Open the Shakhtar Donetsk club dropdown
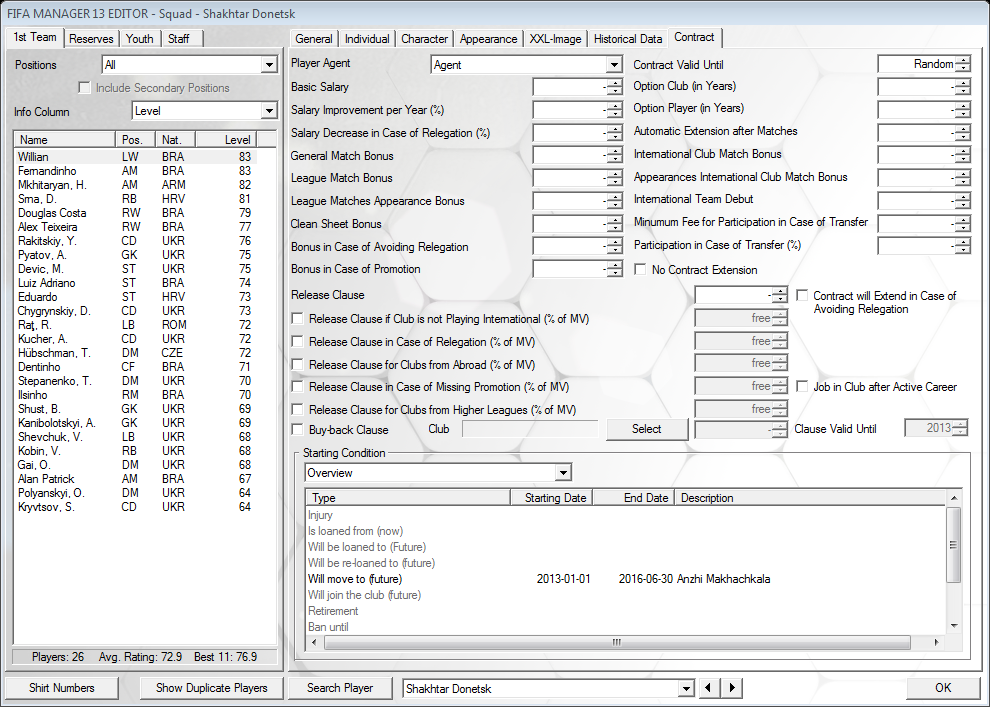 [686, 689]
